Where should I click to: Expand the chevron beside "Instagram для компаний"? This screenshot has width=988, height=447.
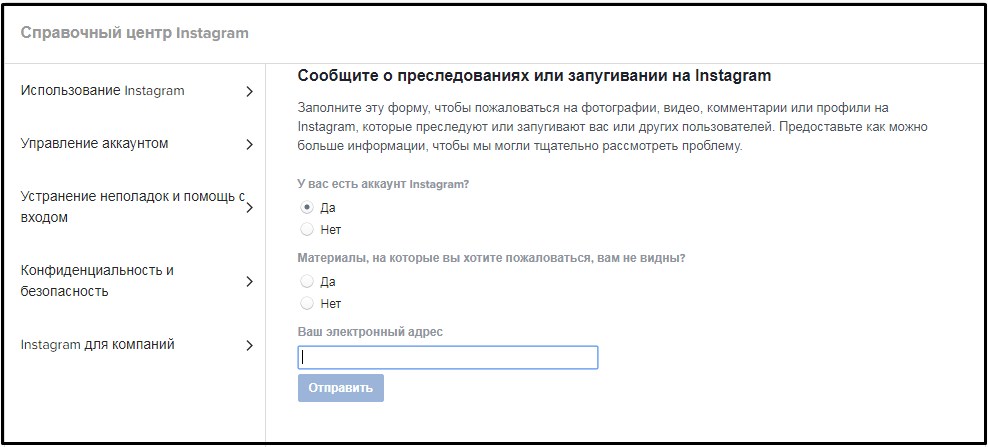click(249, 346)
